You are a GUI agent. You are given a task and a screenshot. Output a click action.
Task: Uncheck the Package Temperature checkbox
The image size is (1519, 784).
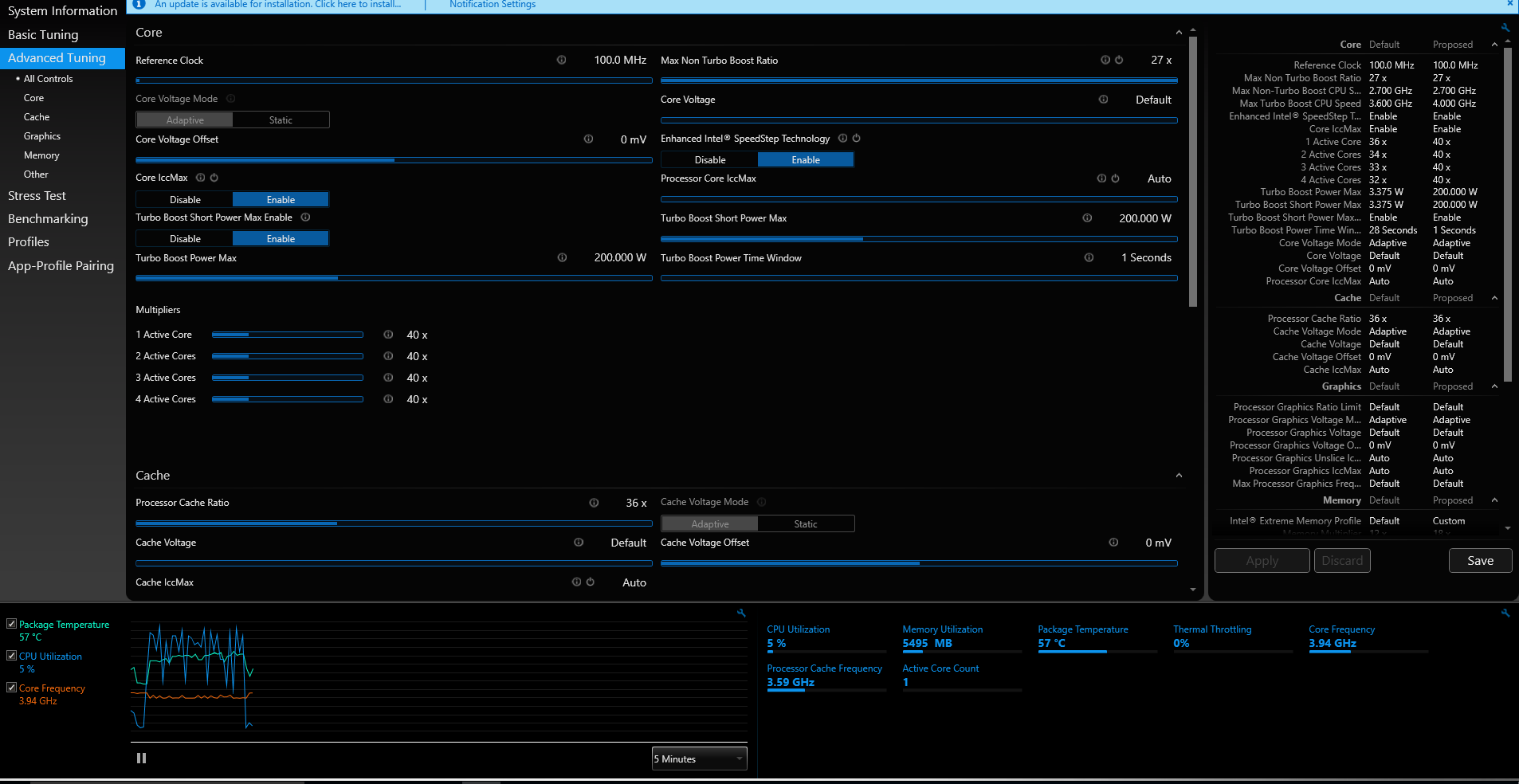pos(12,624)
